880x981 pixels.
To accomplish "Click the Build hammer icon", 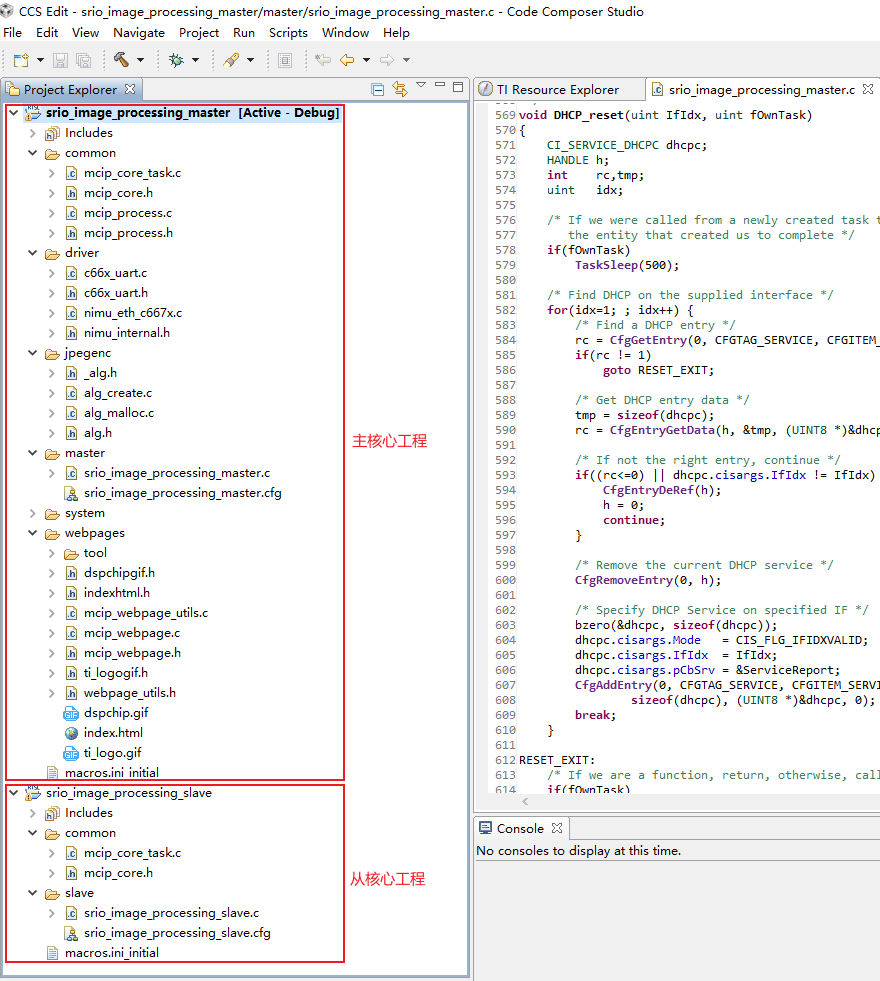I will click(121, 59).
